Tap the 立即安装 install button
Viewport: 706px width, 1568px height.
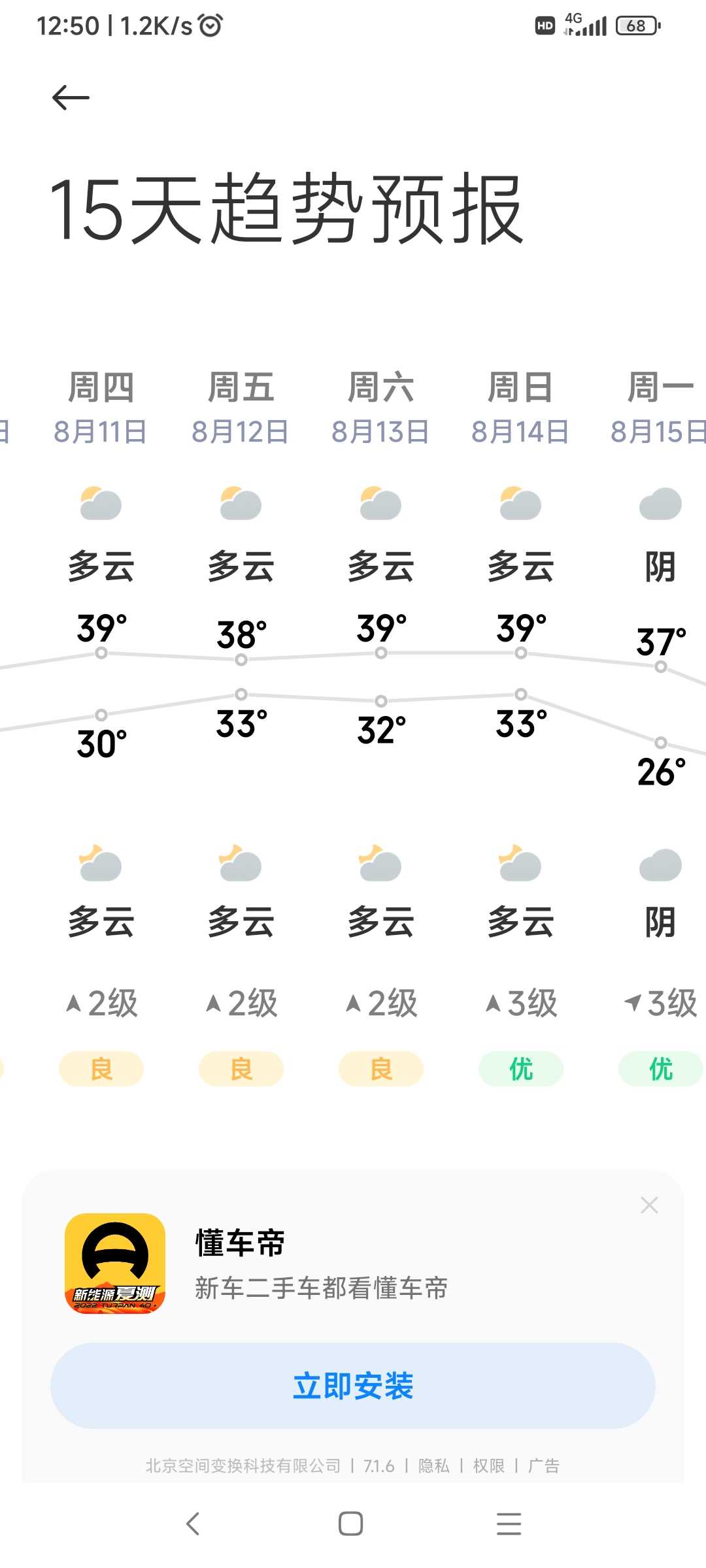click(x=353, y=1386)
